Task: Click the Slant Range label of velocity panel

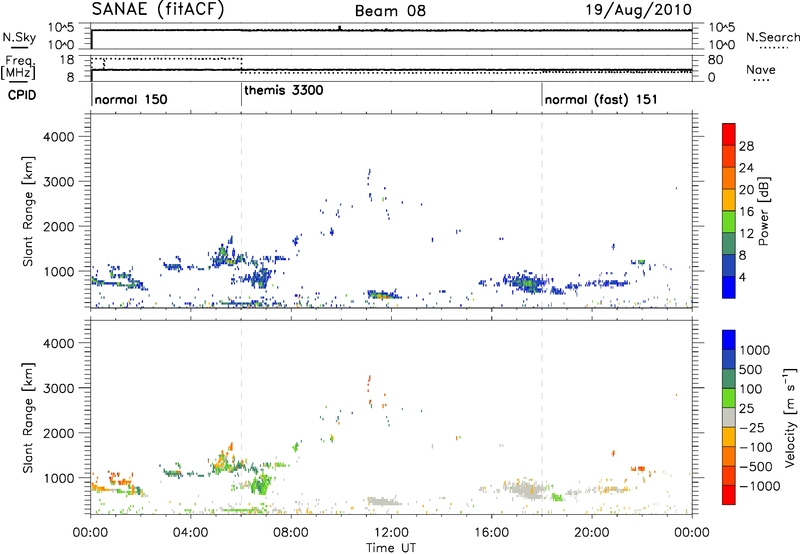Action: pyautogui.click(x=28, y=418)
